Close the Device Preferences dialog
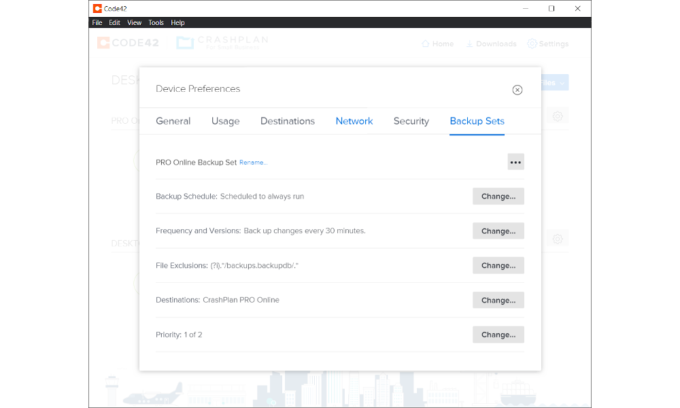The image size is (680, 408). (x=517, y=90)
